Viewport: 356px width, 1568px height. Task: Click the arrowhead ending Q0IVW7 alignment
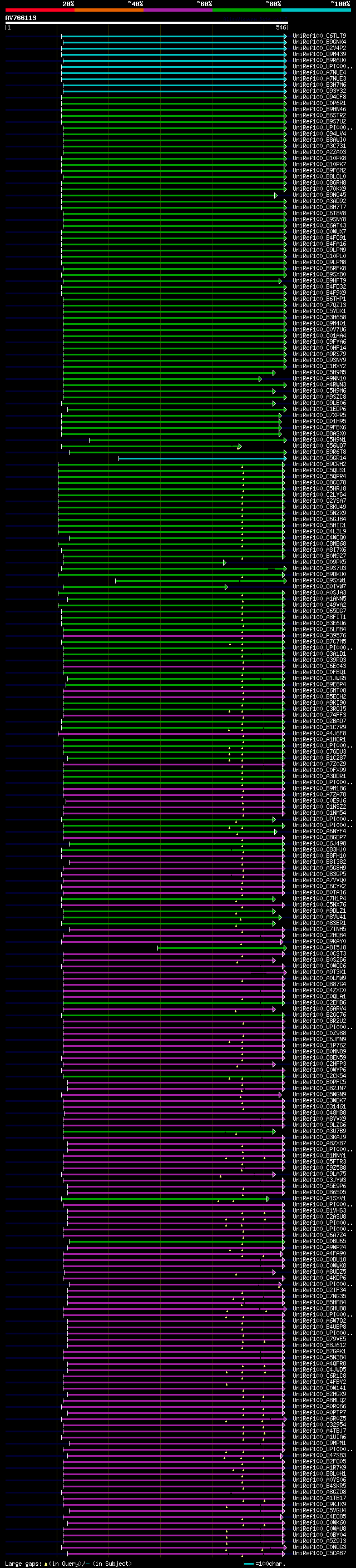tap(226, 587)
